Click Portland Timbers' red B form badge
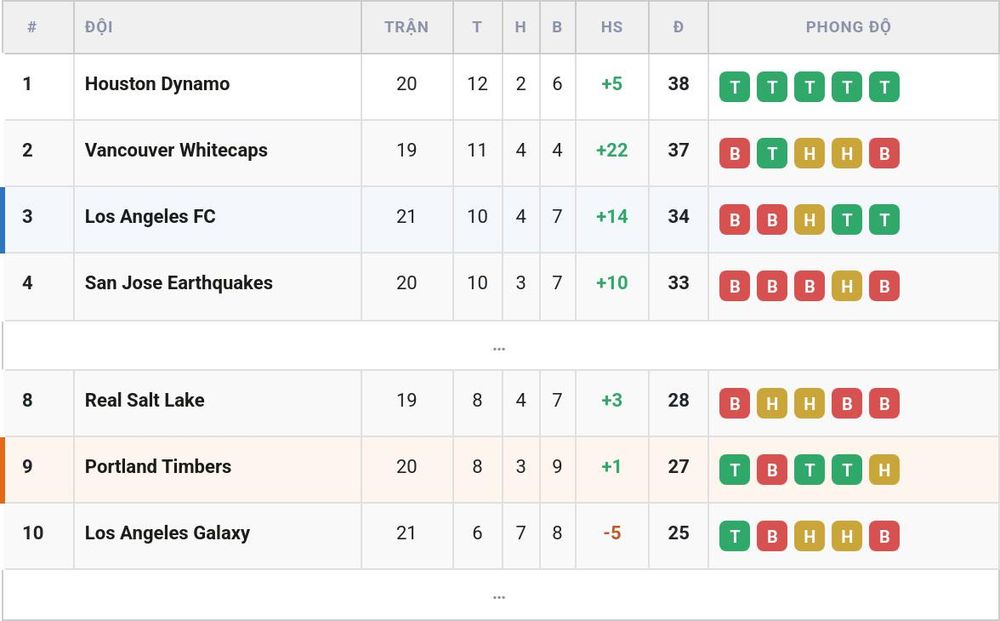 pos(772,469)
